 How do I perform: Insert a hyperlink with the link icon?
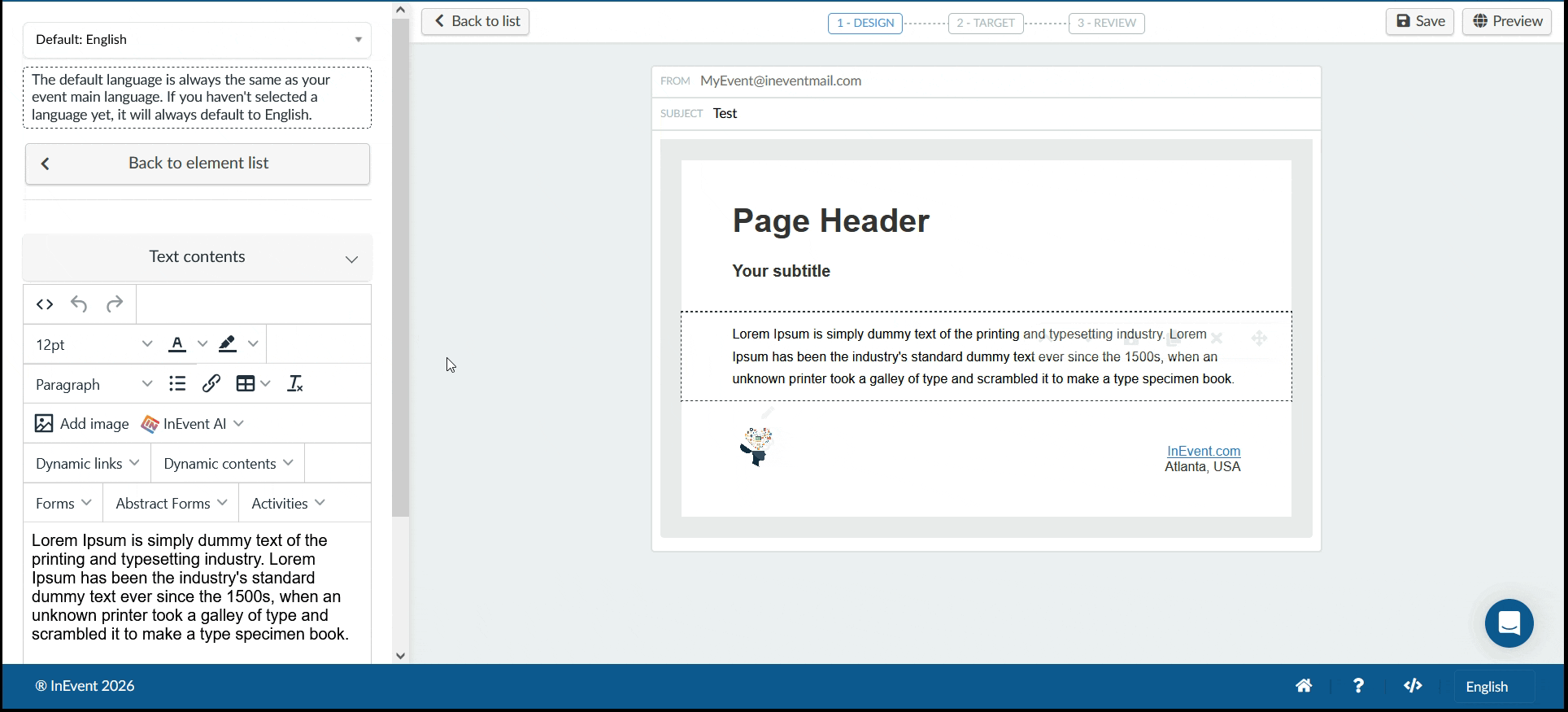point(211,384)
